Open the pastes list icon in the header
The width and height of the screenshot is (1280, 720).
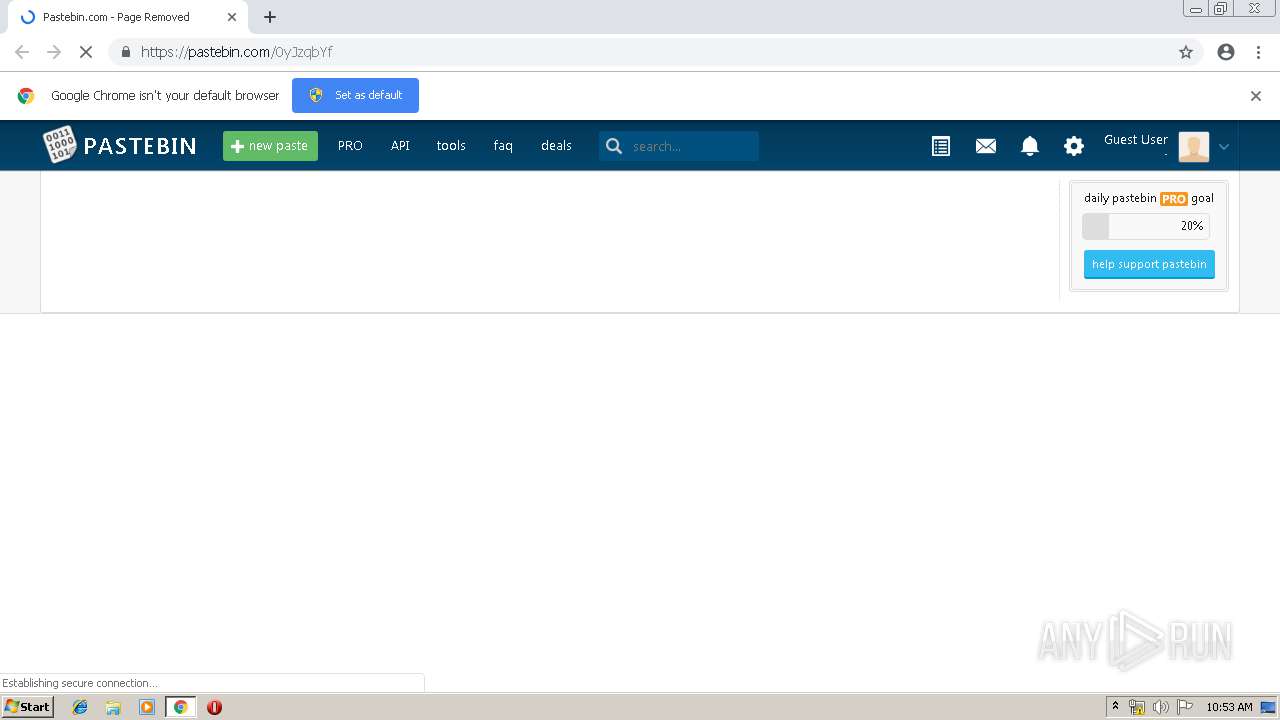point(941,146)
